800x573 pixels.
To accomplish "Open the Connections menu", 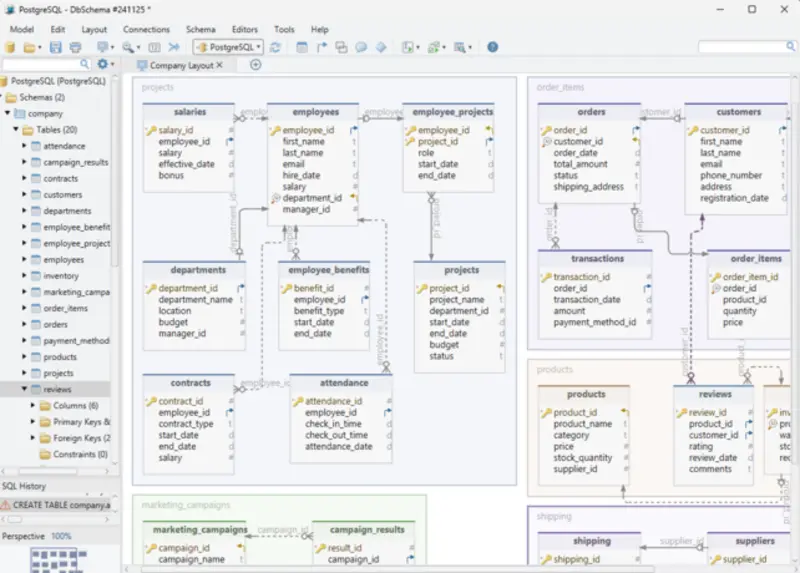I will (146, 30).
